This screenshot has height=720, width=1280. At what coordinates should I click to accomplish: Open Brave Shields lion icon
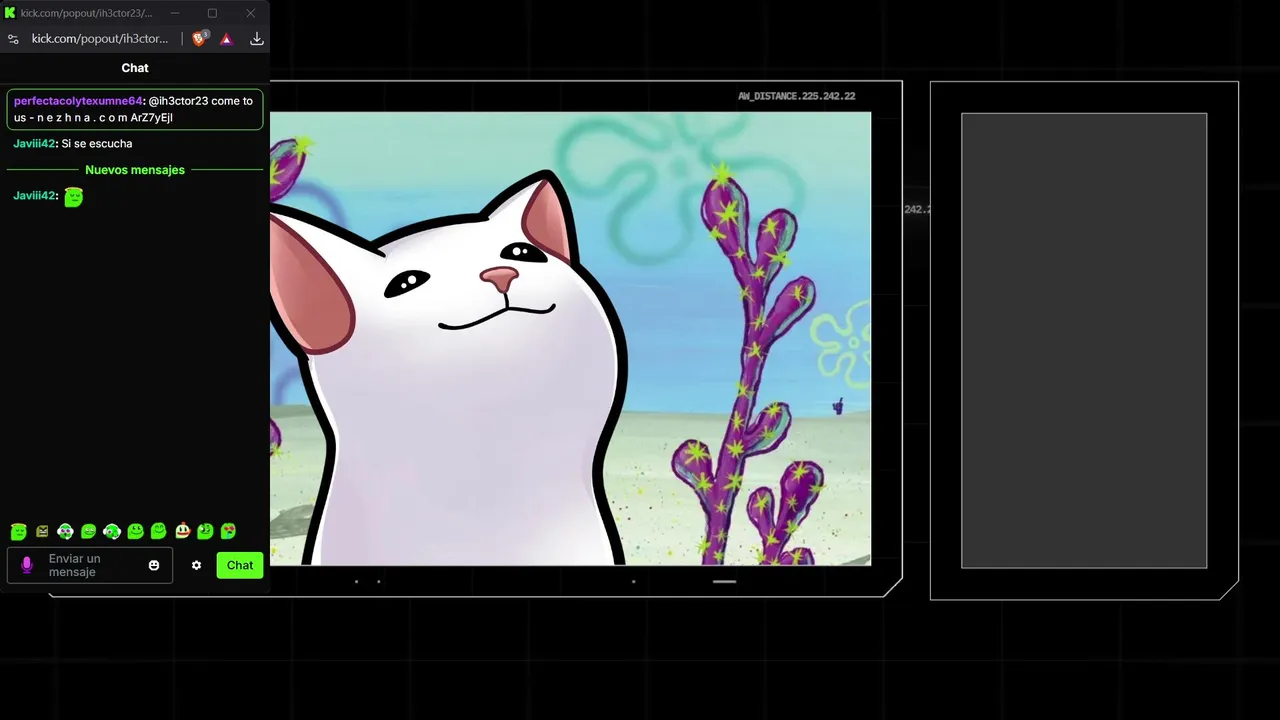pos(199,38)
